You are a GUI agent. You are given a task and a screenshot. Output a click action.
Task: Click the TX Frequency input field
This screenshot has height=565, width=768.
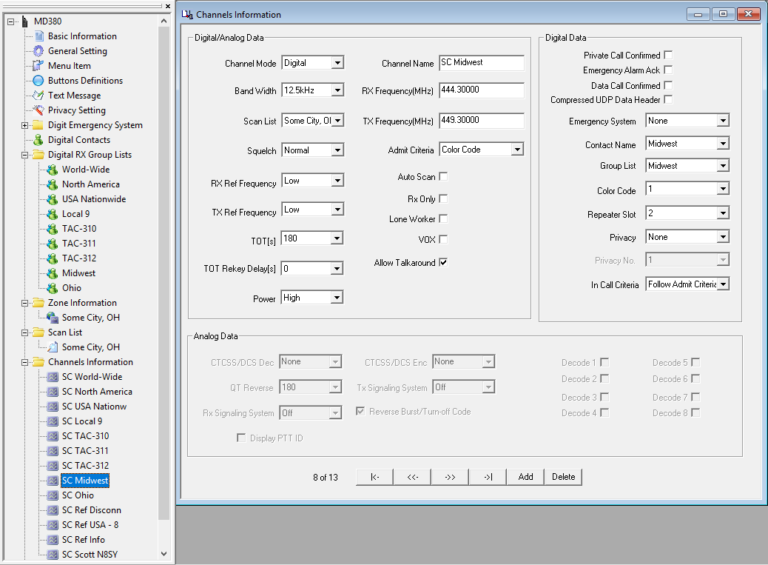tap(481, 120)
